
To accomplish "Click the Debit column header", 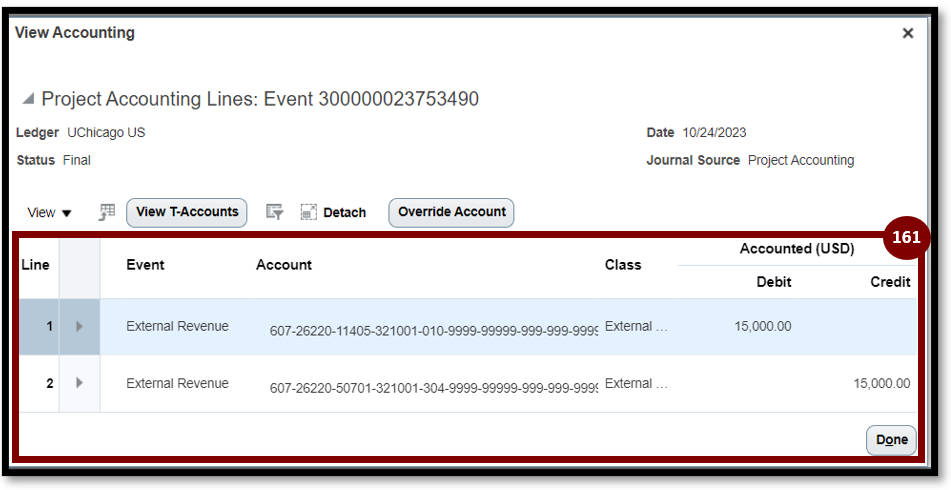I will [x=774, y=282].
